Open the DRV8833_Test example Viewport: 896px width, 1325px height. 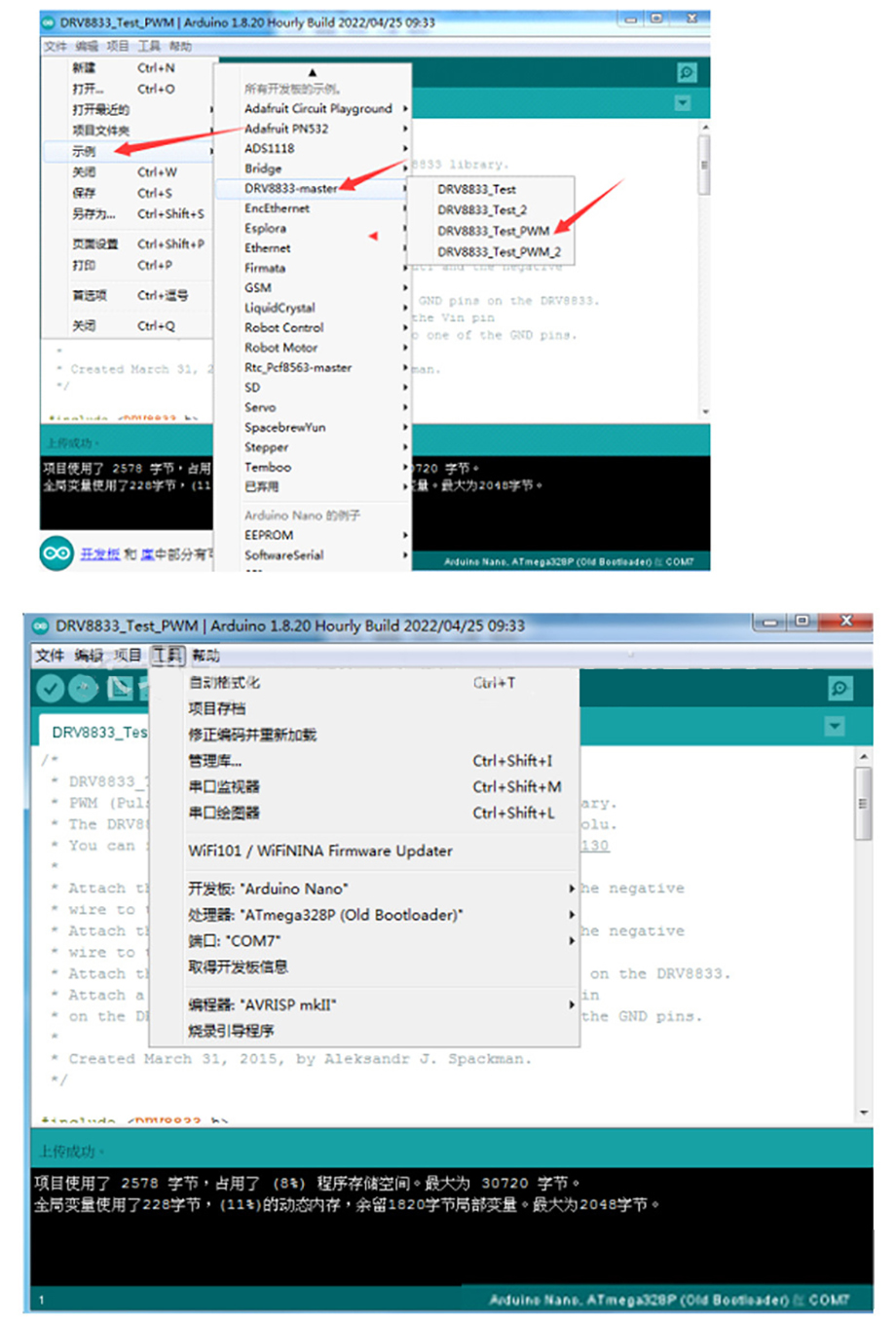pyautogui.click(x=491, y=189)
